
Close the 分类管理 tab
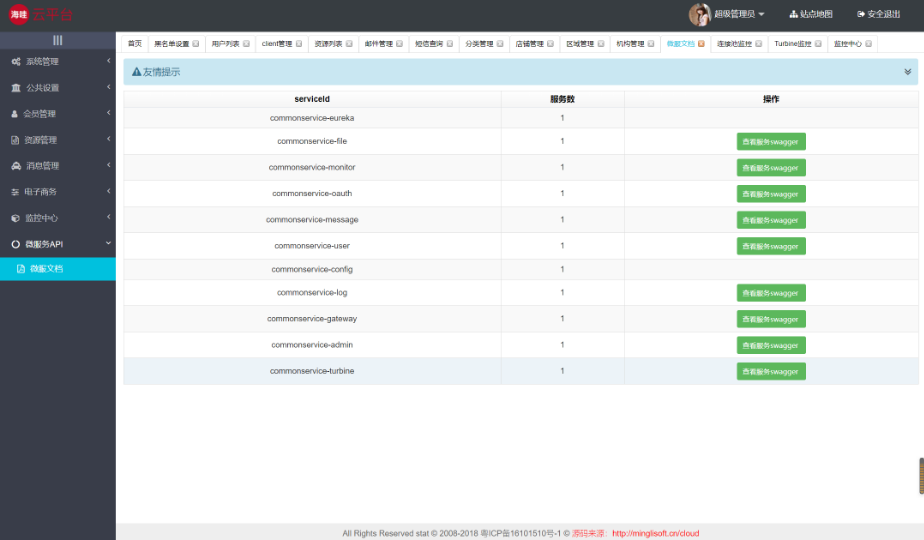tap(500, 44)
